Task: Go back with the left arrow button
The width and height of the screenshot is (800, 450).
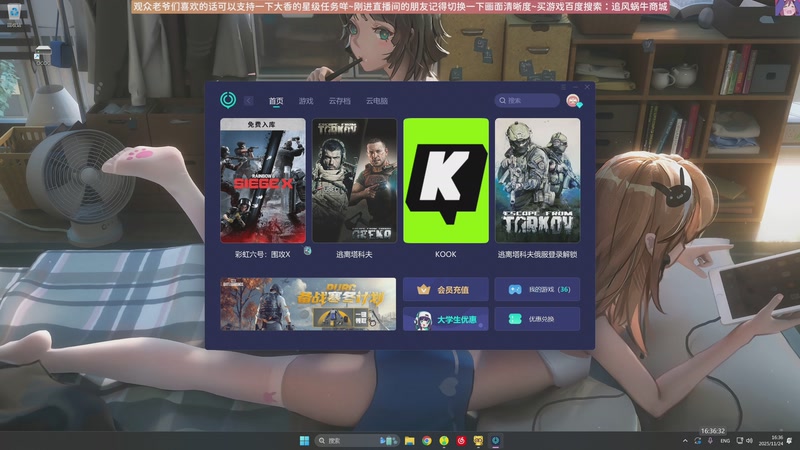Action: coord(249,101)
